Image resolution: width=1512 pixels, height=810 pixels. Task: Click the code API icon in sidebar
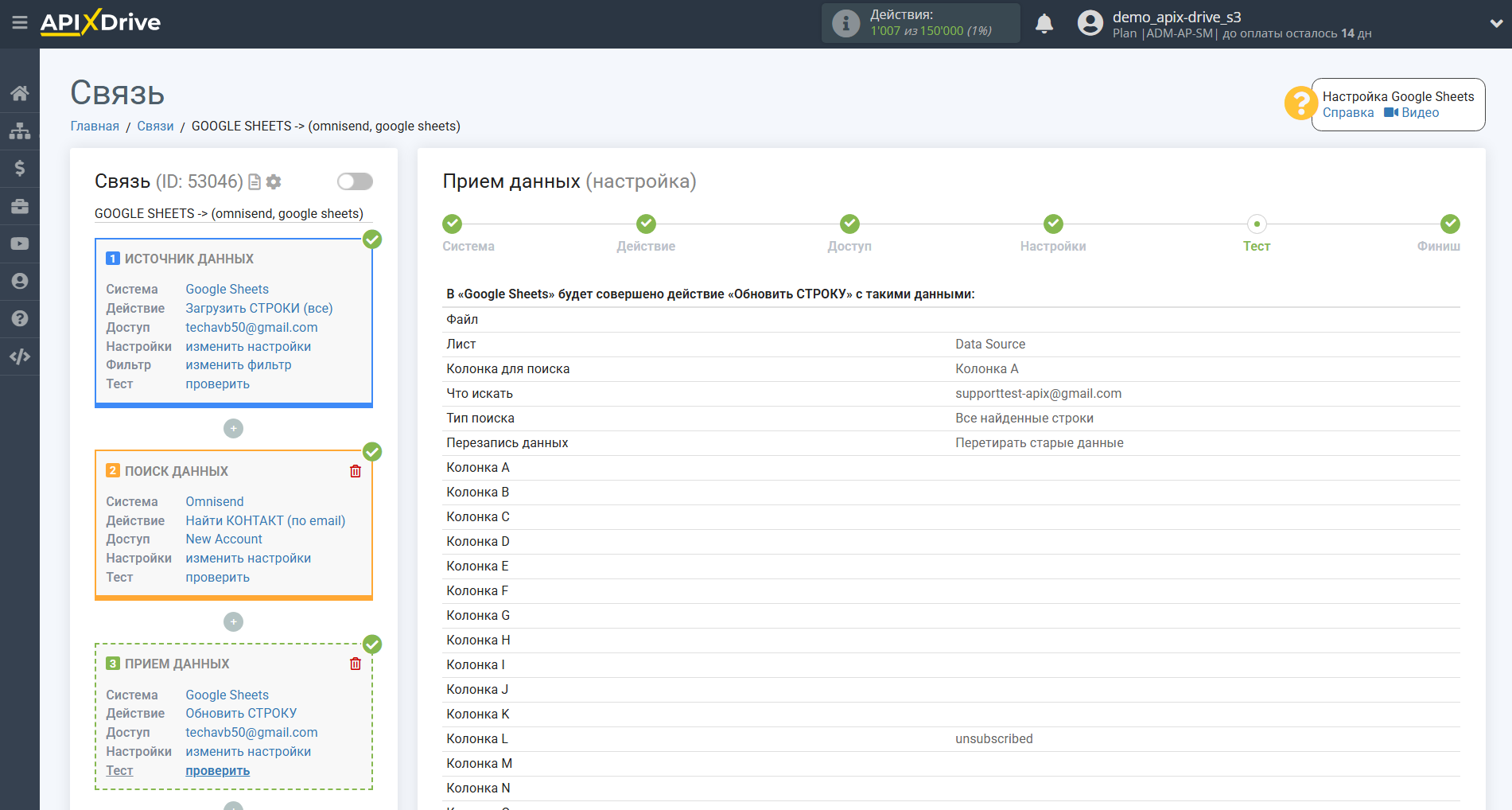click(x=20, y=356)
